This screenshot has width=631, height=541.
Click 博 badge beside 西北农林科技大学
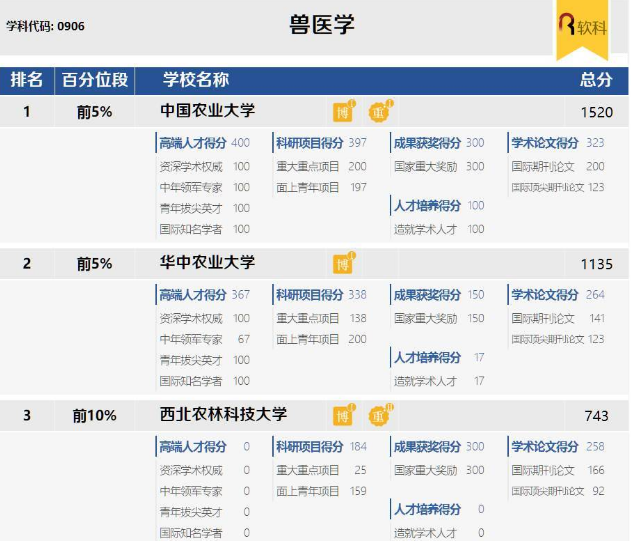(343, 415)
